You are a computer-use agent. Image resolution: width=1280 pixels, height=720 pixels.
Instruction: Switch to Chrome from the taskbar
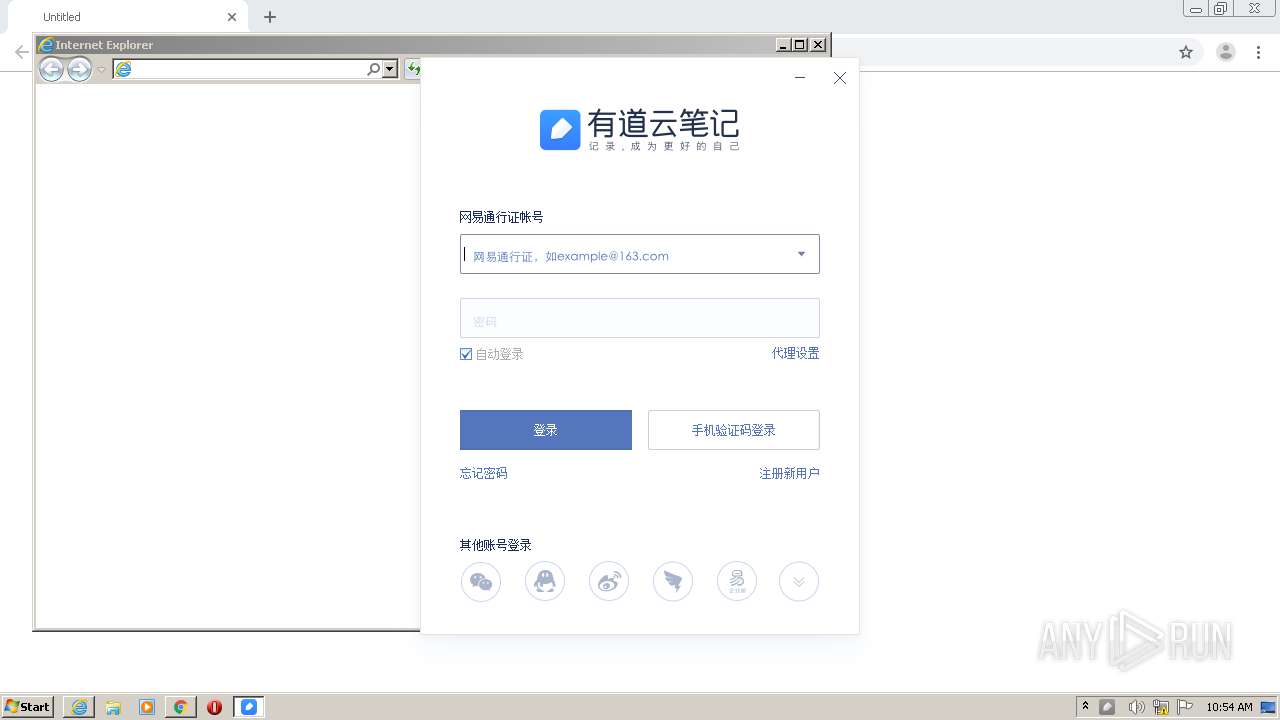[181, 707]
